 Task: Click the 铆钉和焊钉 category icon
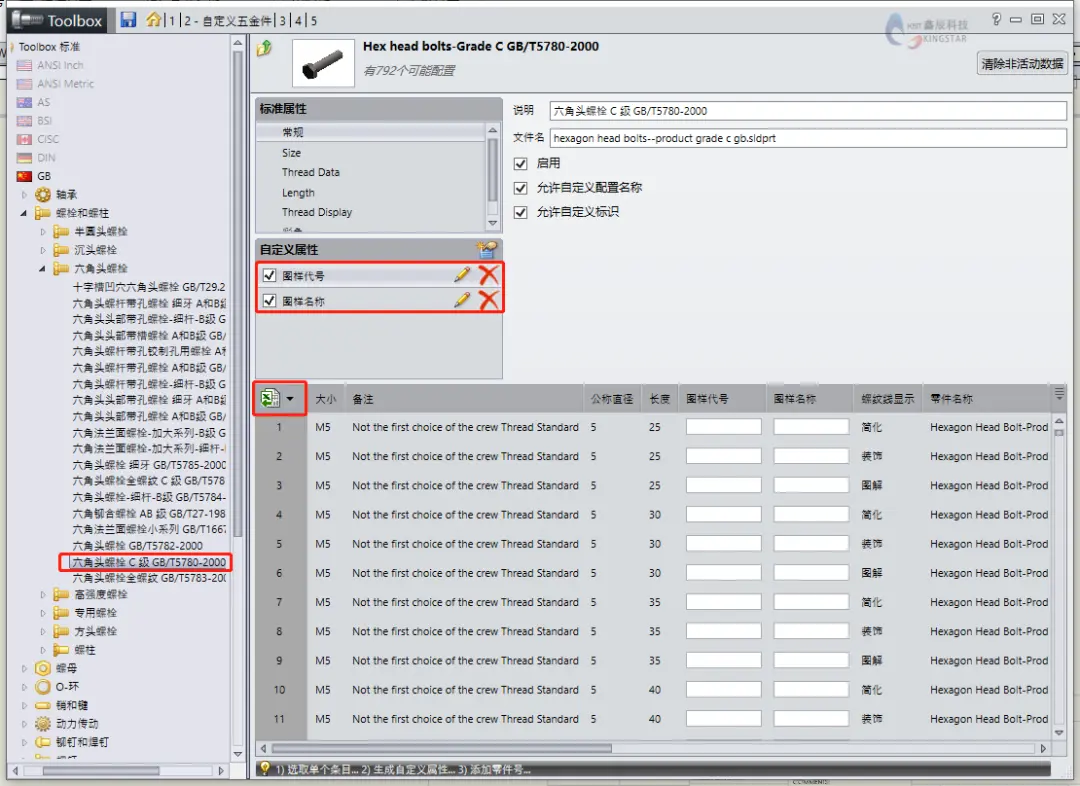pos(43,743)
